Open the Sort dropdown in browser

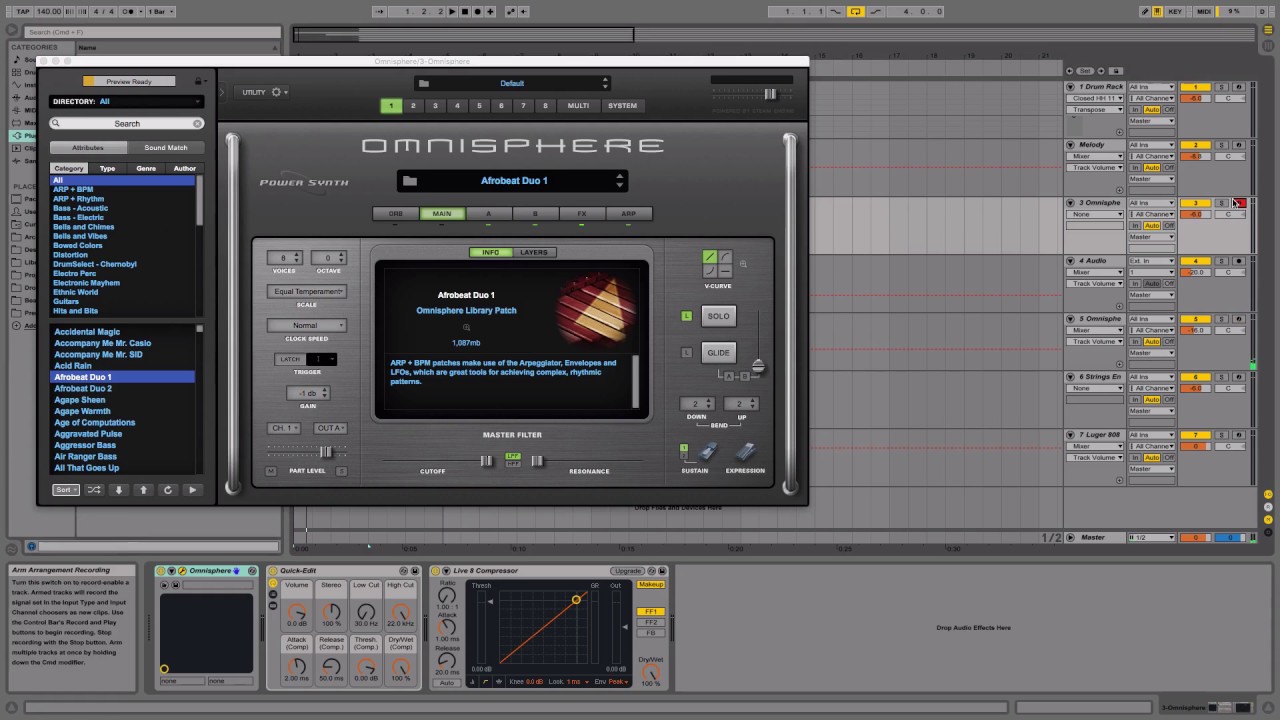coord(66,490)
